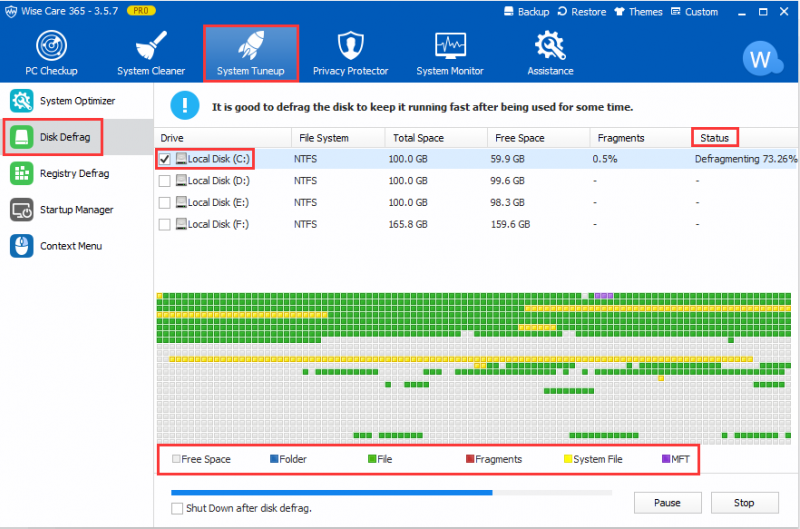Click the blue exclamation info icon

(184, 106)
